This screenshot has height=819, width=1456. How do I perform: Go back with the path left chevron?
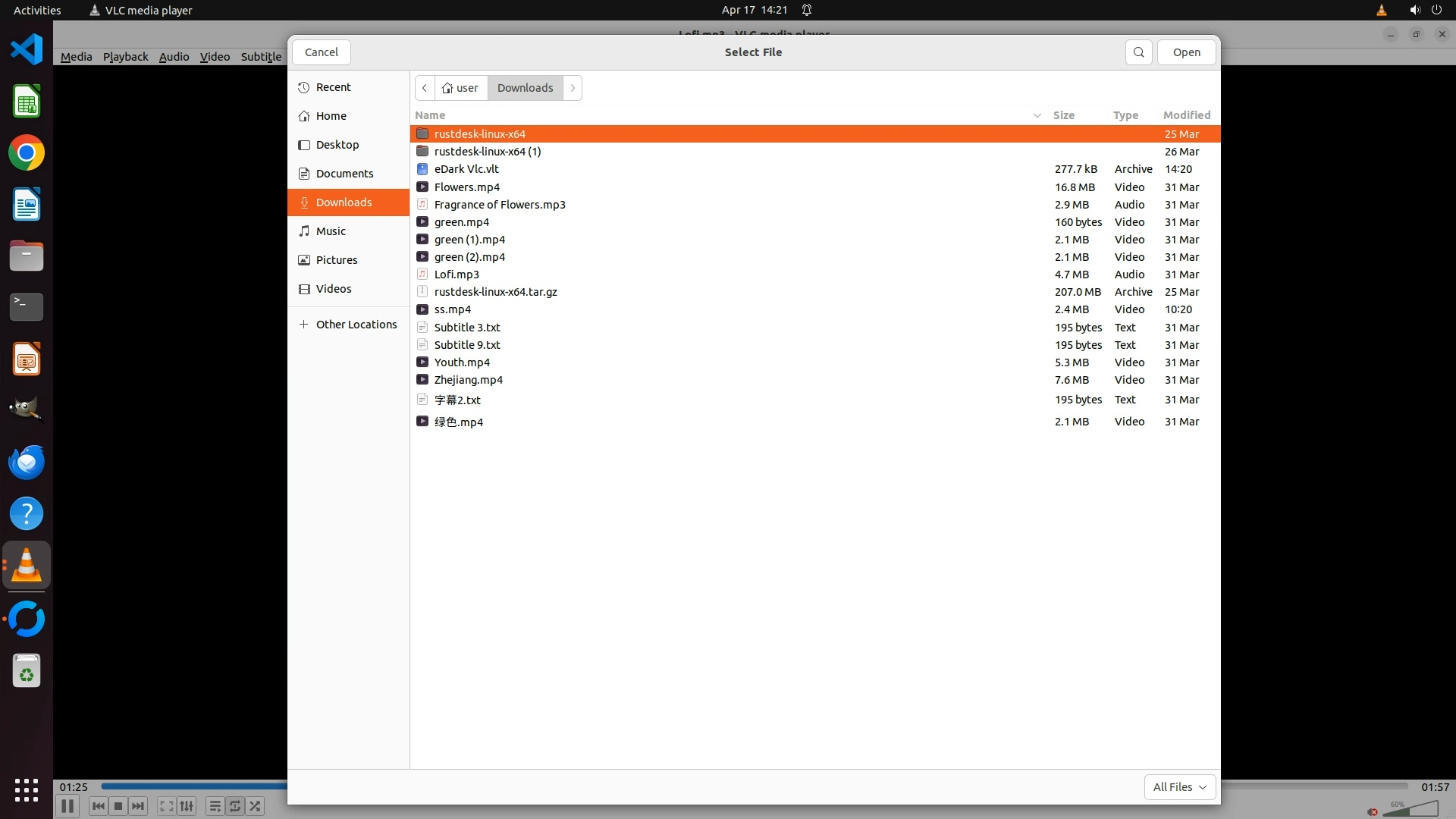pyautogui.click(x=425, y=88)
